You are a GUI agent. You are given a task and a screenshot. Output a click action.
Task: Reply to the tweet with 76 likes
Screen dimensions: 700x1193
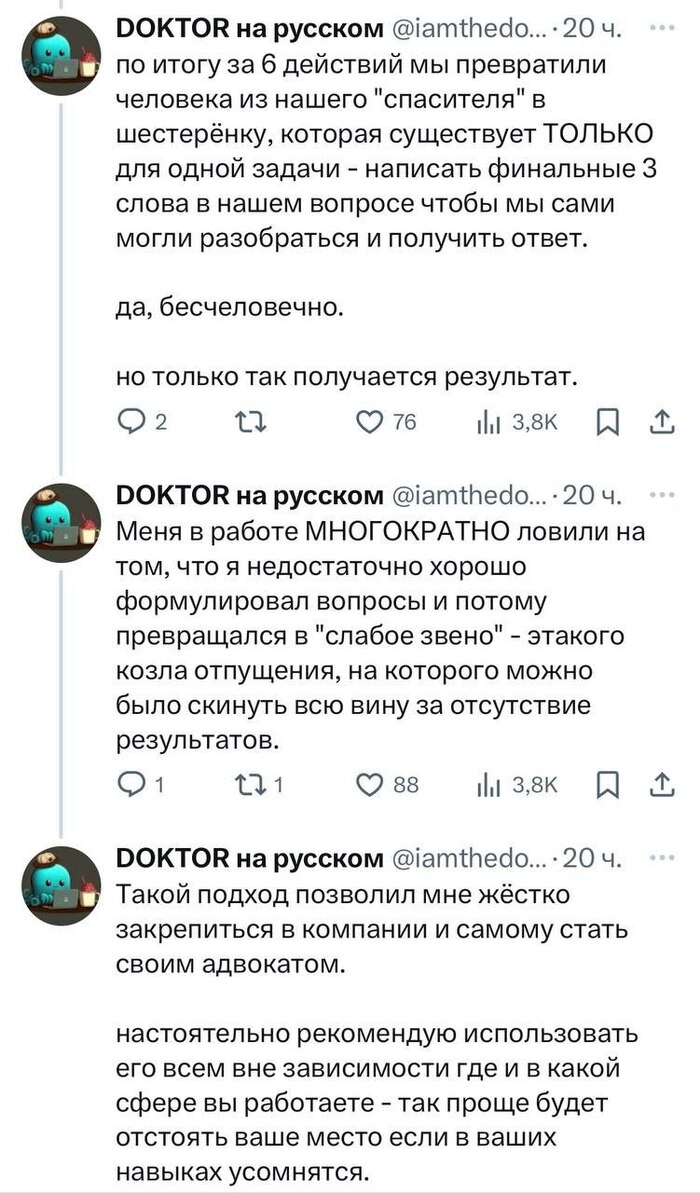tap(131, 424)
